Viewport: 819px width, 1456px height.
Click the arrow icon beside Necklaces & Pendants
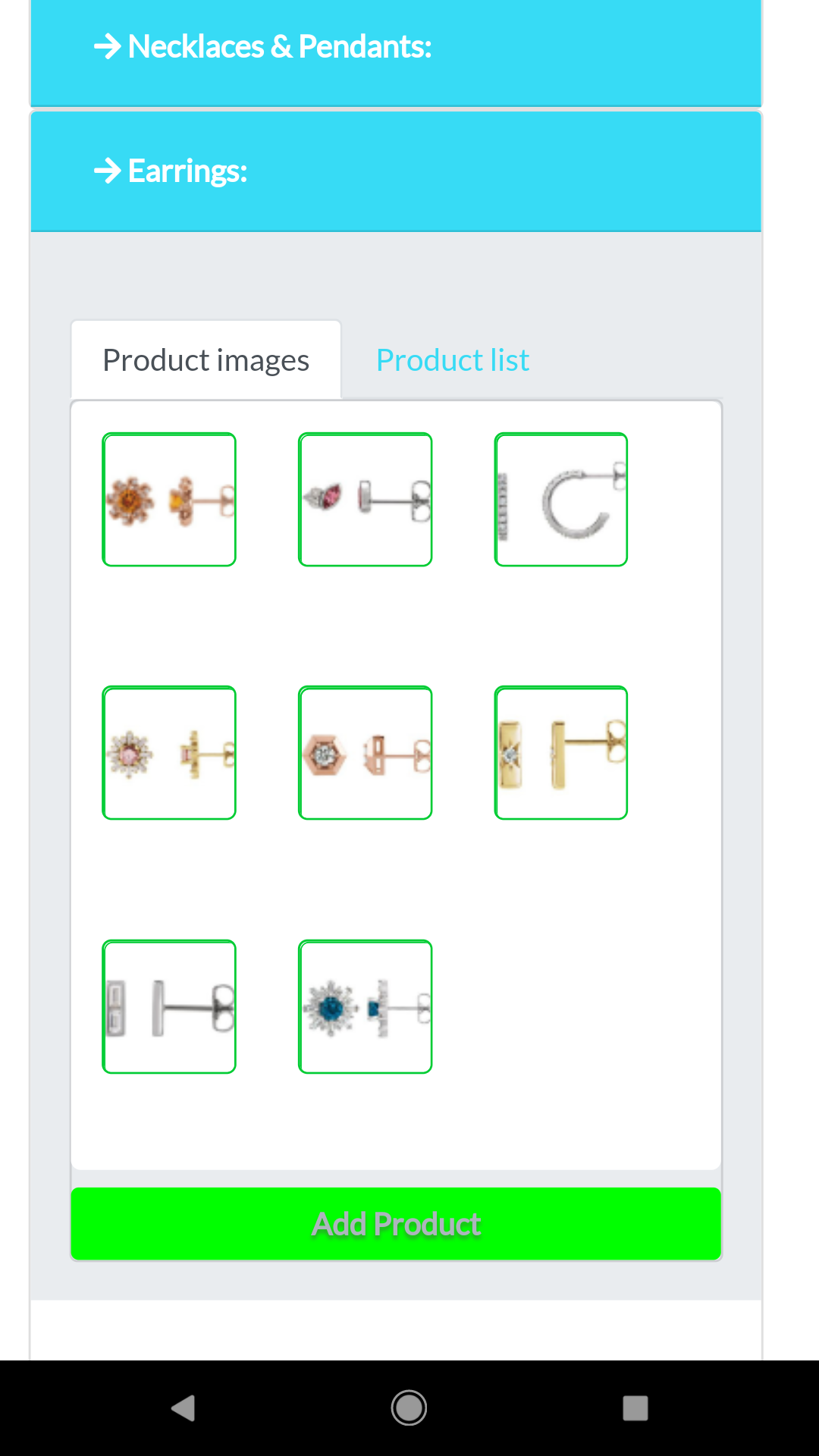point(108,47)
